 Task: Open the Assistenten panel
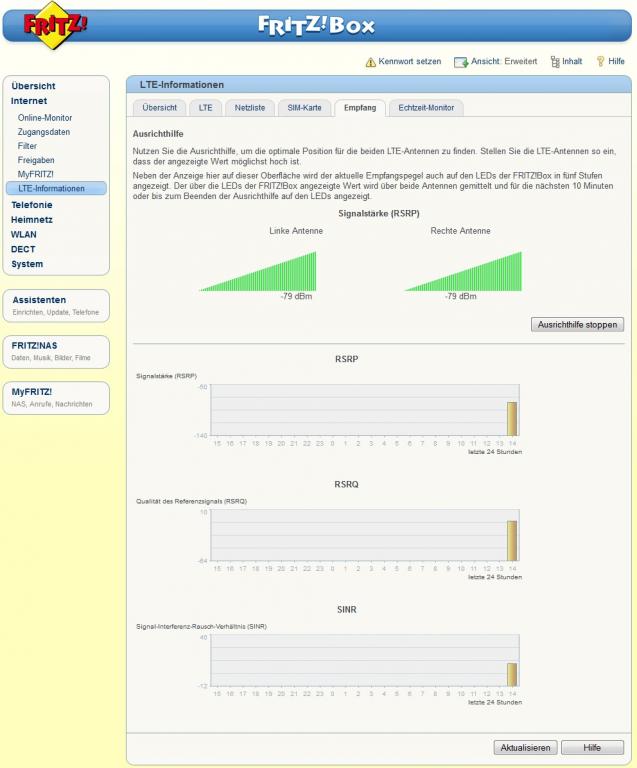pos(56,306)
